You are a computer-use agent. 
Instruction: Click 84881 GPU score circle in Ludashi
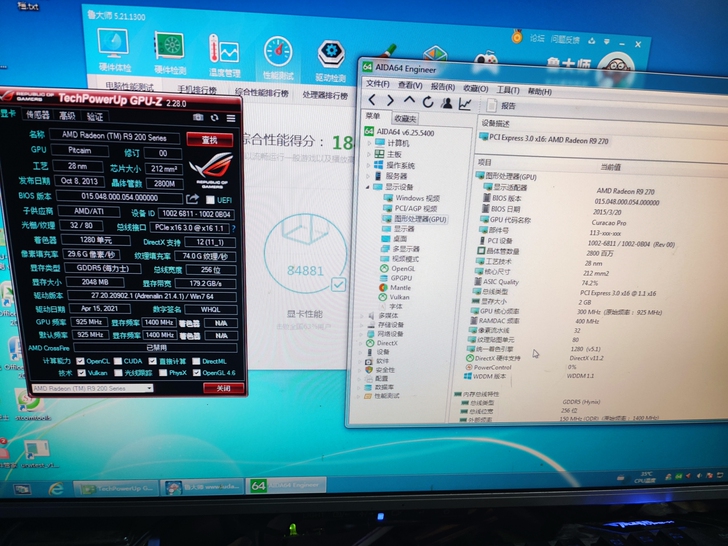click(x=305, y=254)
